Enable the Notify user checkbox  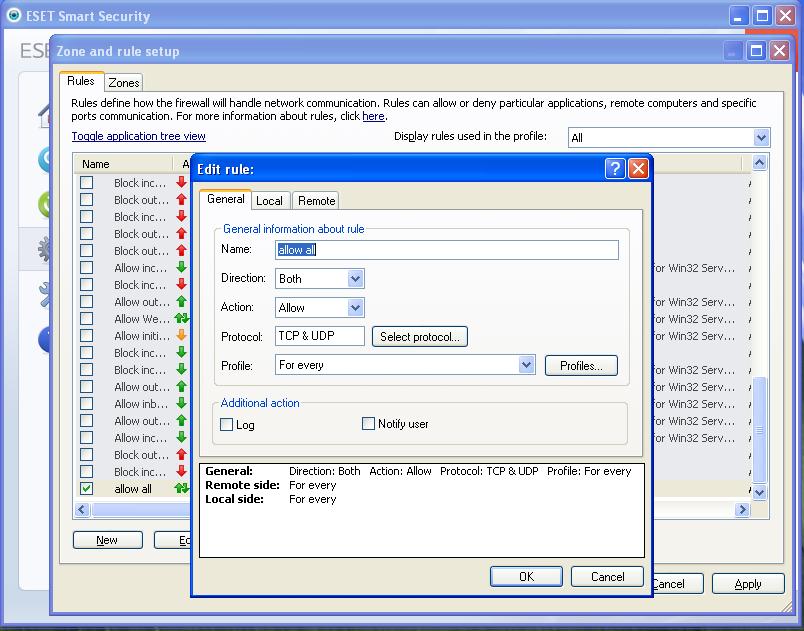tap(368, 423)
